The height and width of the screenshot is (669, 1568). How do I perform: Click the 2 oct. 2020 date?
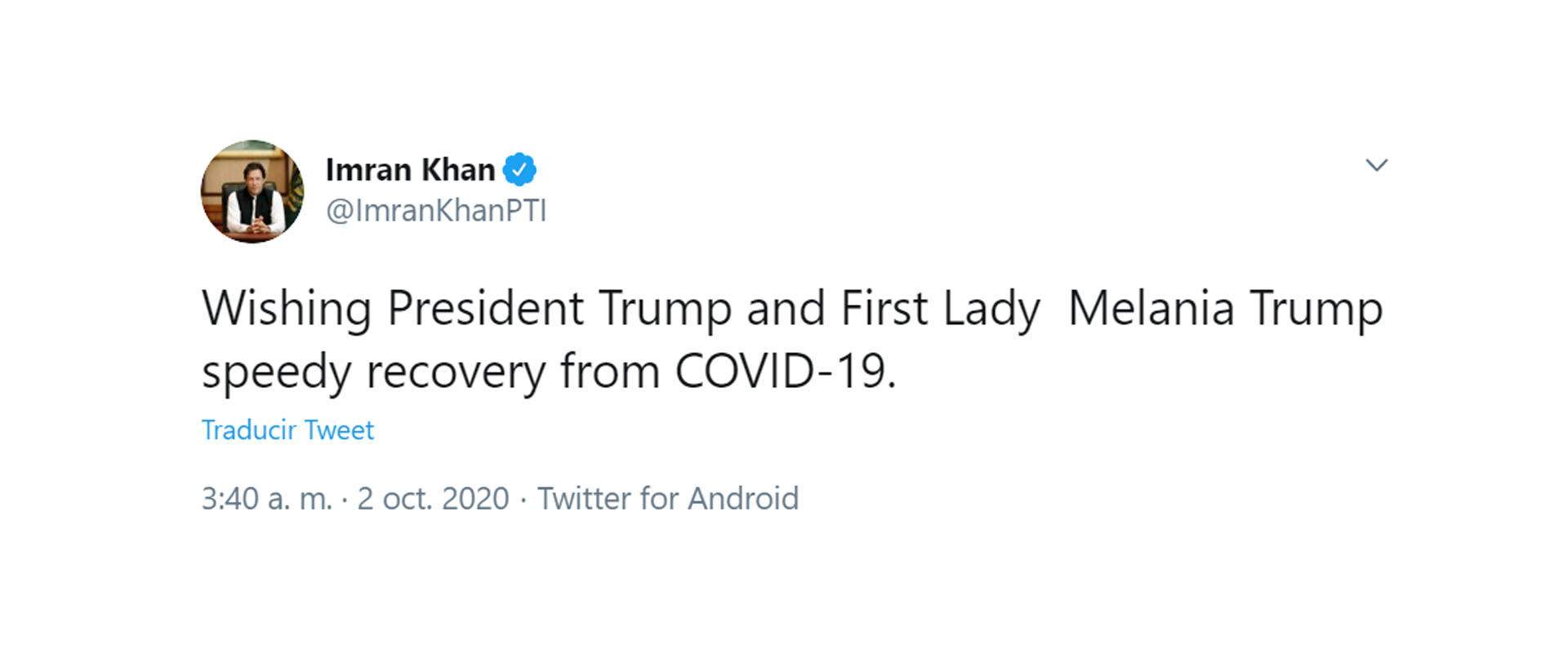(x=433, y=498)
